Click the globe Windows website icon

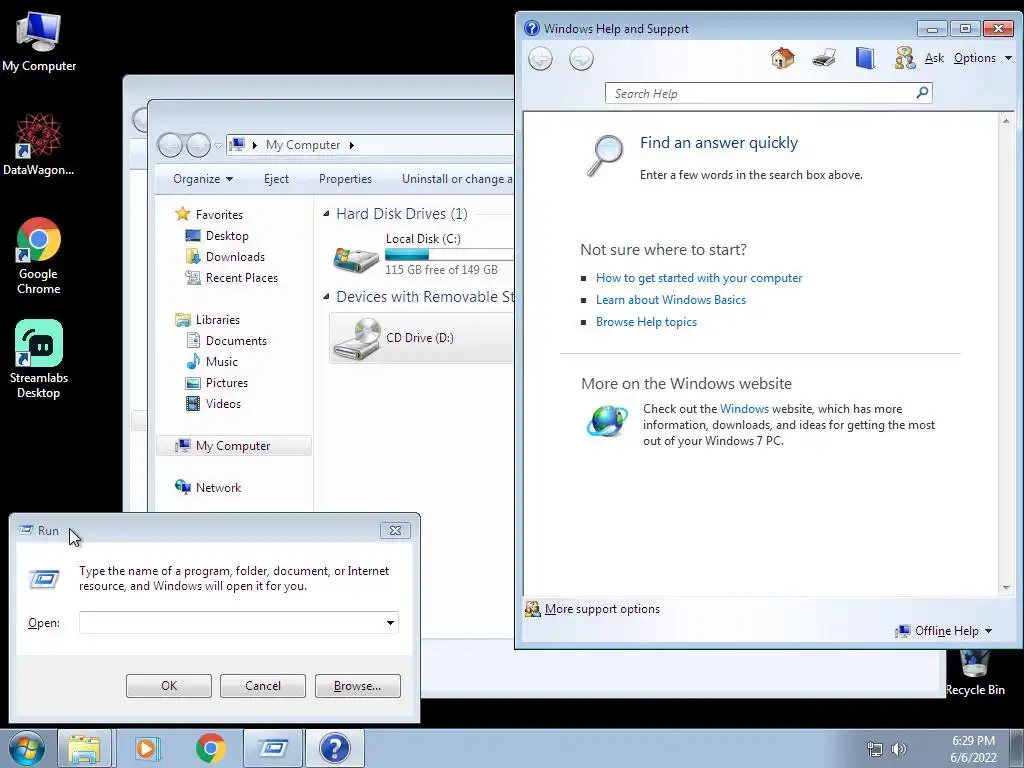[x=607, y=421]
